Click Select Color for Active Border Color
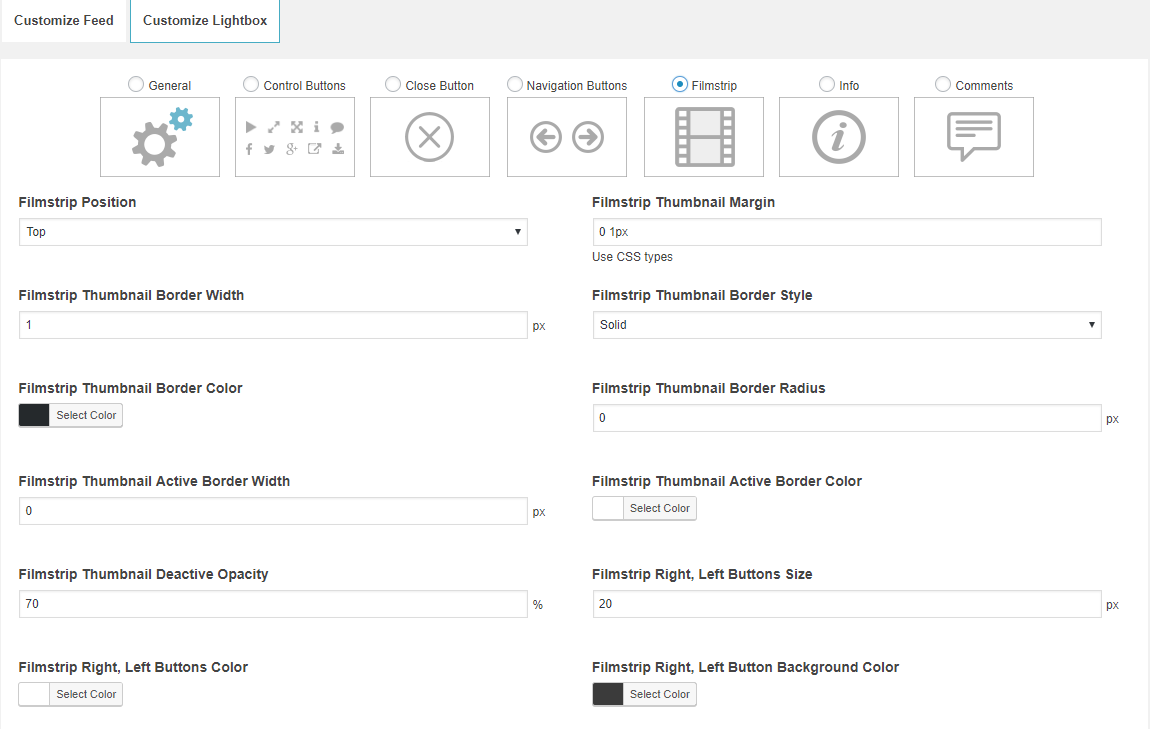The height and width of the screenshot is (729, 1150). pos(659,508)
